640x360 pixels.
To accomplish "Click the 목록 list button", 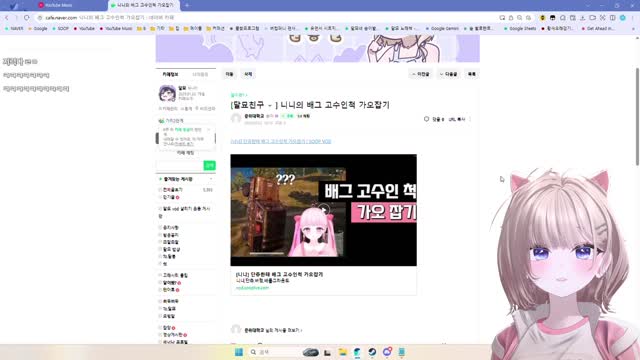I will [471, 74].
